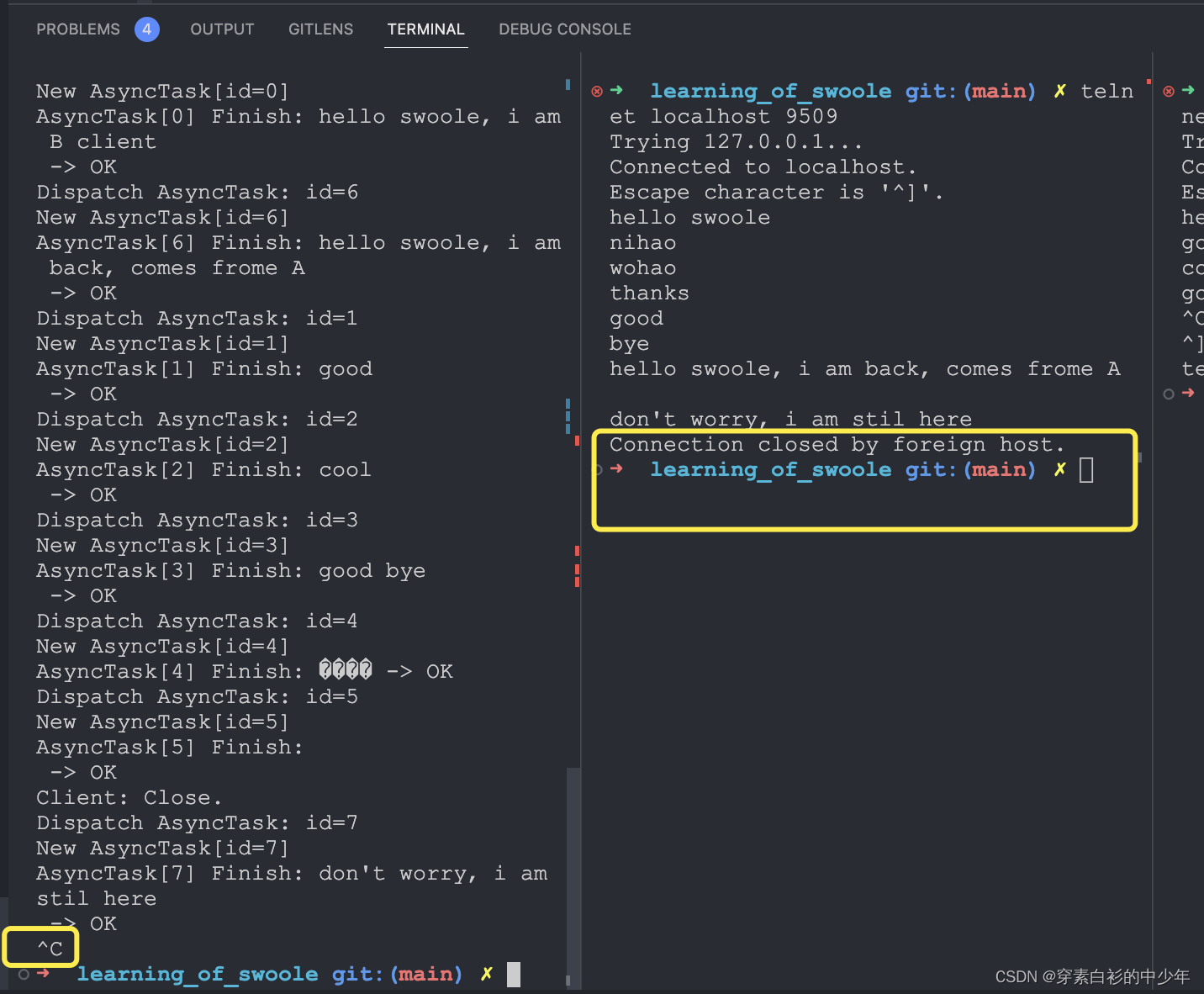This screenshot has width=1204, height=994.
Task: Click the red error circle beside the top-right terminal prompt
Action: click(596, 91)
